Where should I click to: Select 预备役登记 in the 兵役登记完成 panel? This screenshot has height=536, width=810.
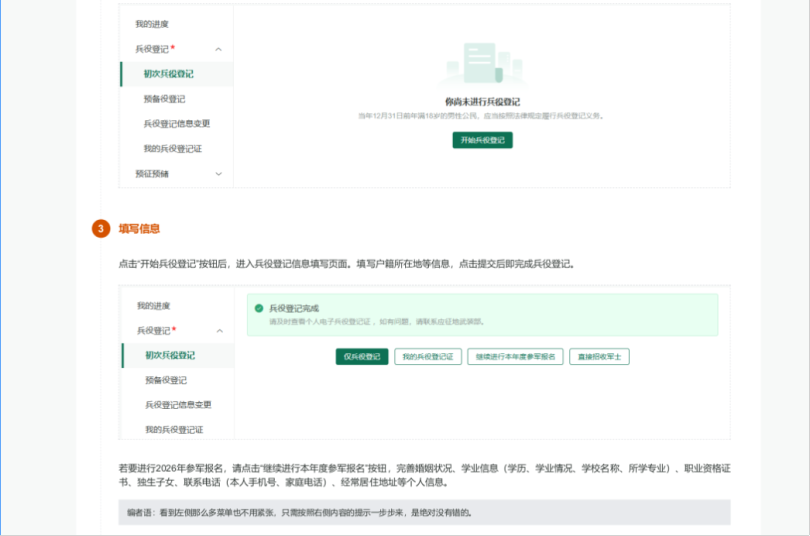pos(166,380)
